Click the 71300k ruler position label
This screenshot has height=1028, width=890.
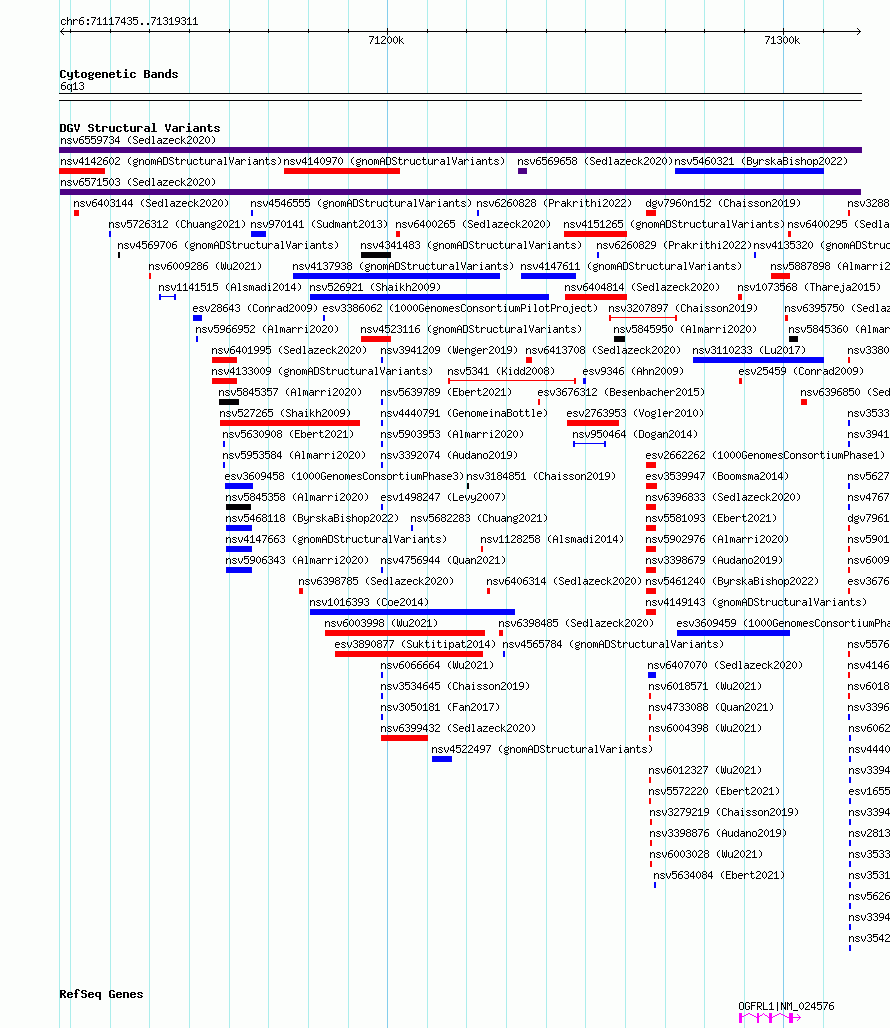click(x=782, y=40)
